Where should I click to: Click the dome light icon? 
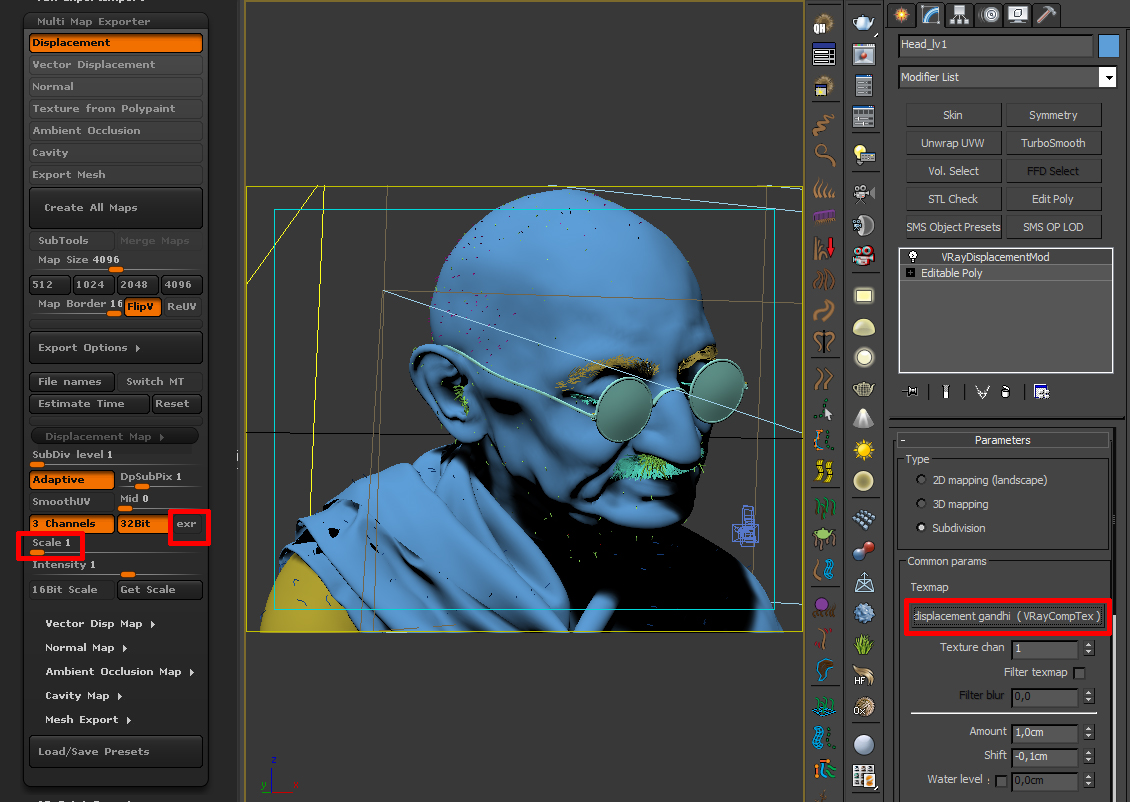[x=863, y=327]
